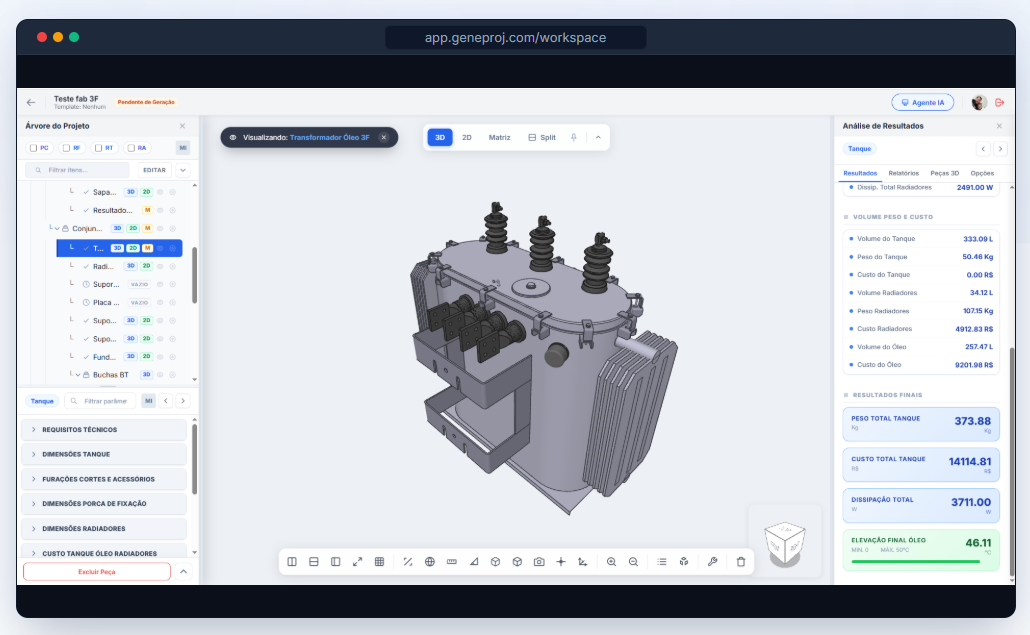Switch to the Matriz view tab

[499, 137]
